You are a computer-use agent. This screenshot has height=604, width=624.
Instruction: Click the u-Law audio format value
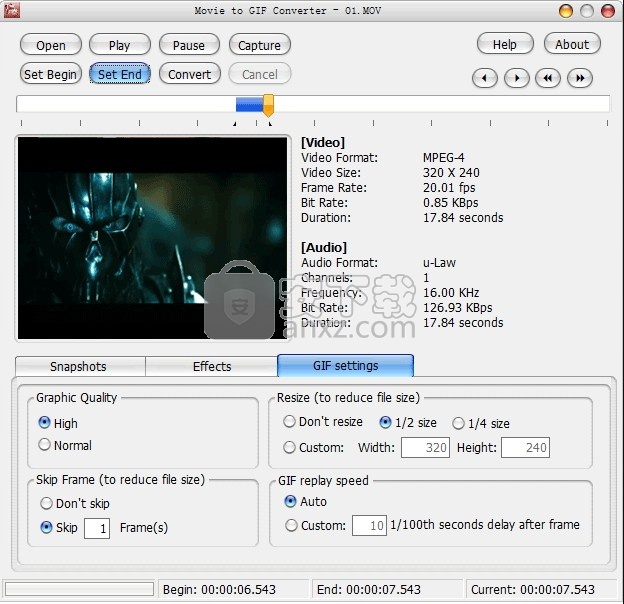(439, 263)
